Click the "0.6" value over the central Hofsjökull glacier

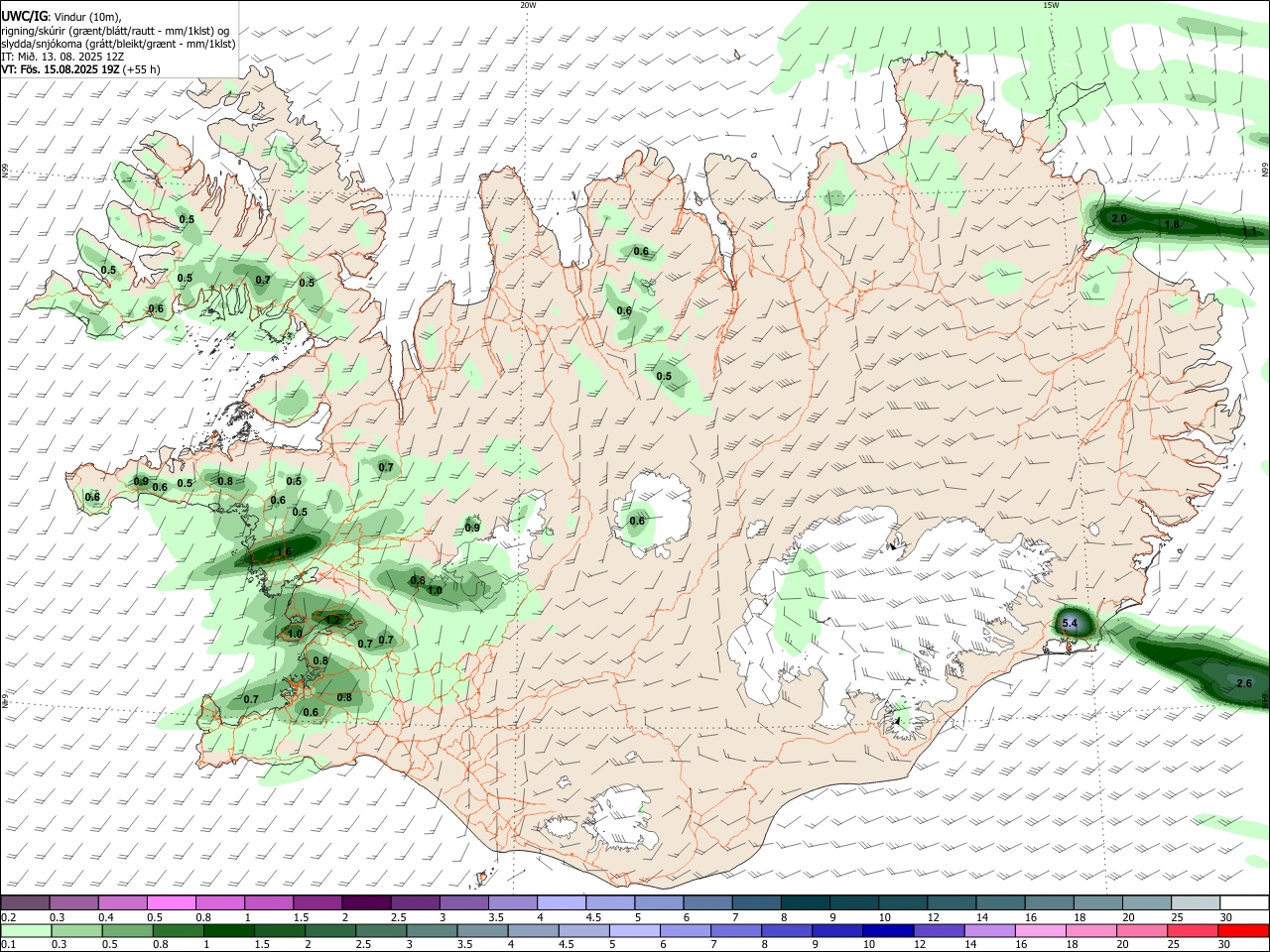coord(637,521)
